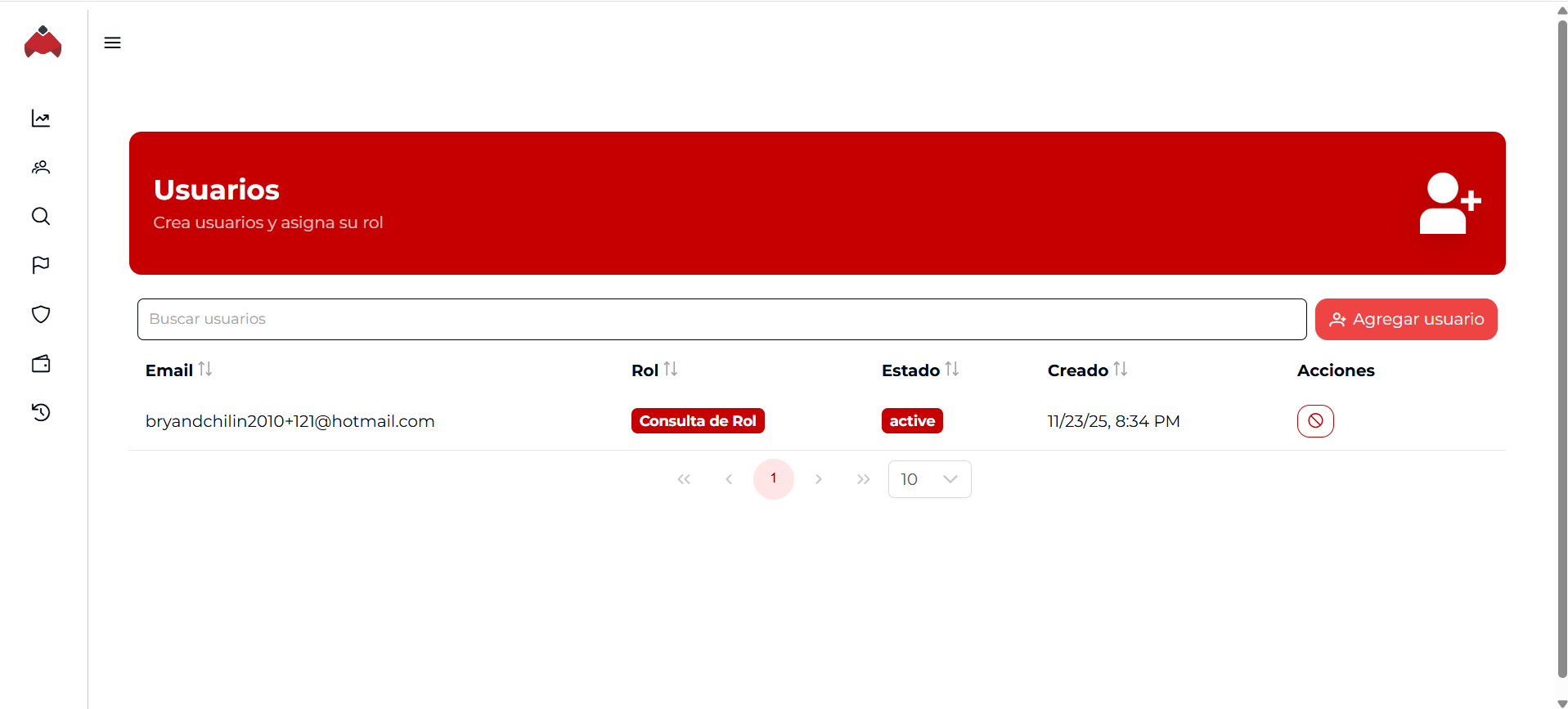Click the Buscar usuarios search field

pyautogui.click(x=721, y=319)
